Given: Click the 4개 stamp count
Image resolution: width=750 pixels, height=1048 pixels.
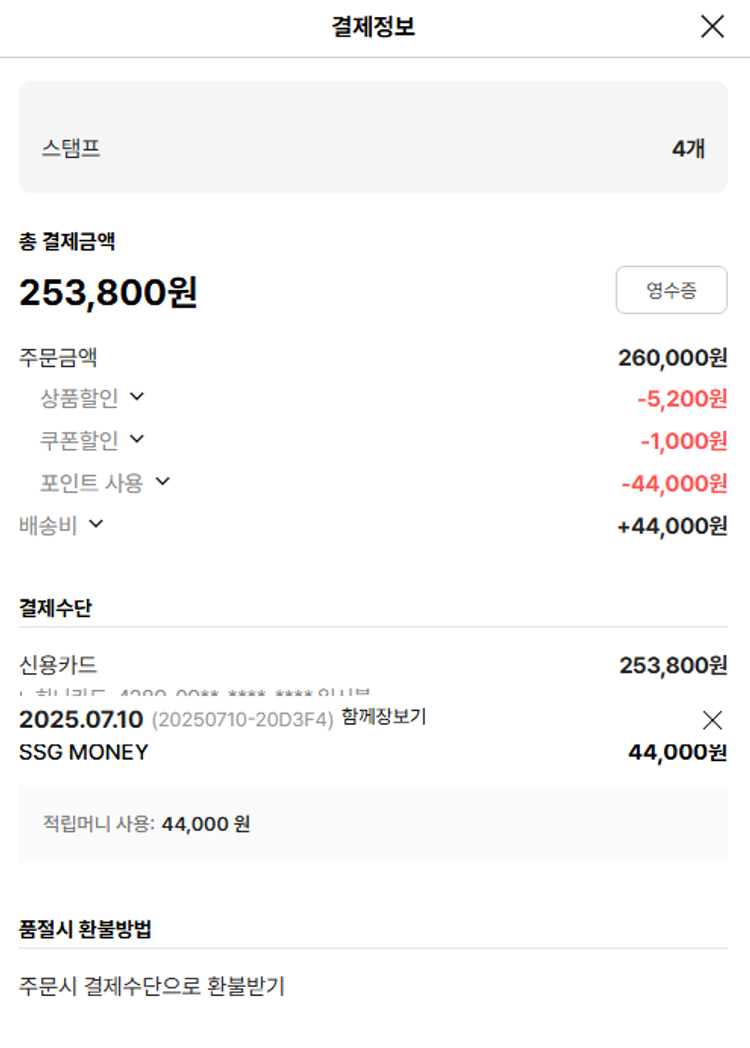Looking at the screenshot, I should [x=688, y=149].
